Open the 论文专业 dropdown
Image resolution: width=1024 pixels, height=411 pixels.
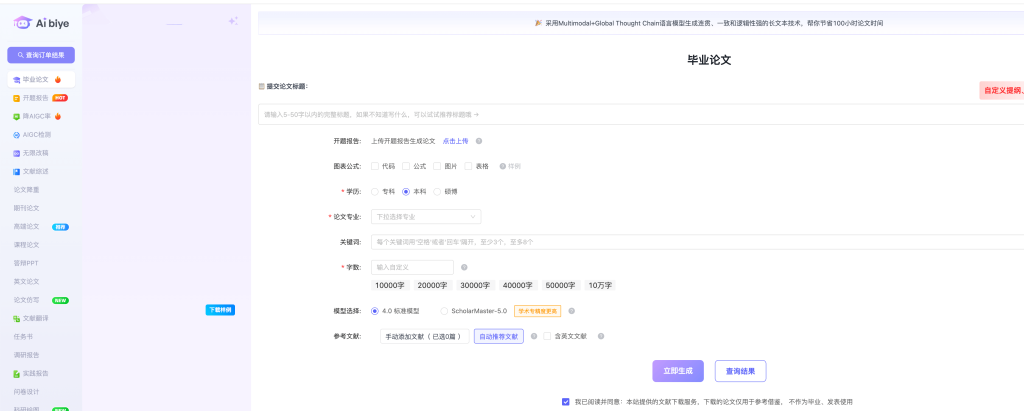click(425, 216)
